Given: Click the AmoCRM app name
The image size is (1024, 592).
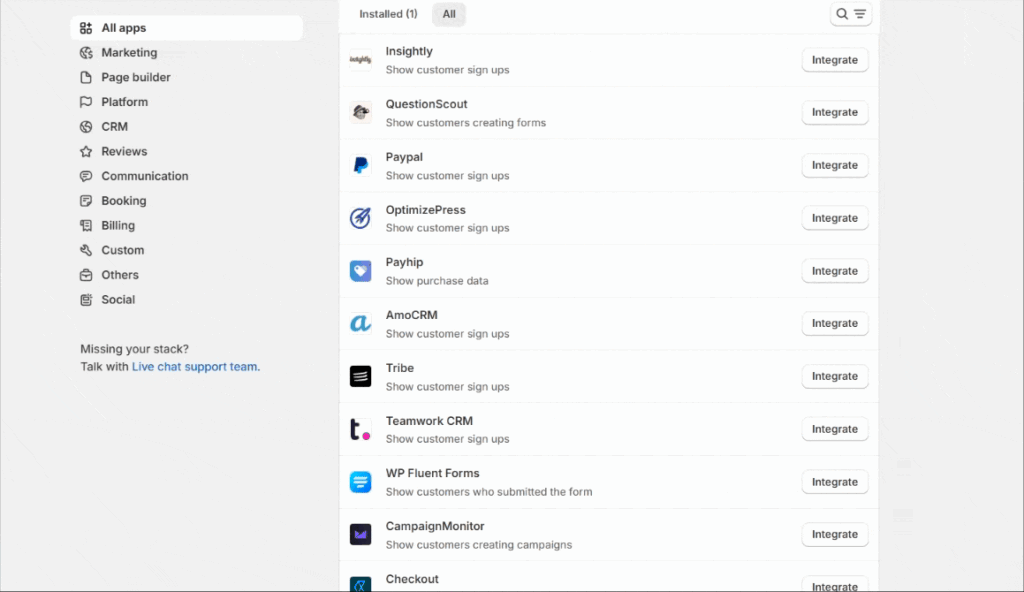Looking at the screenshot, I should pos(411,316).
